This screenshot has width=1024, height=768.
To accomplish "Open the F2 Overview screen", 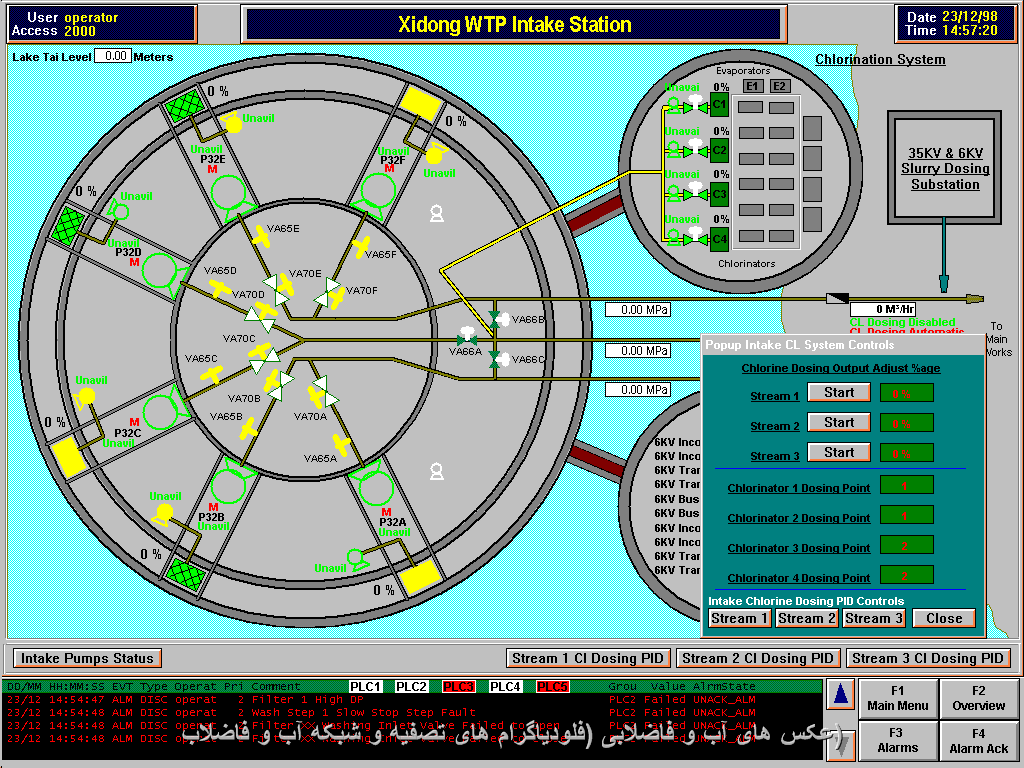I will [978, 698].
